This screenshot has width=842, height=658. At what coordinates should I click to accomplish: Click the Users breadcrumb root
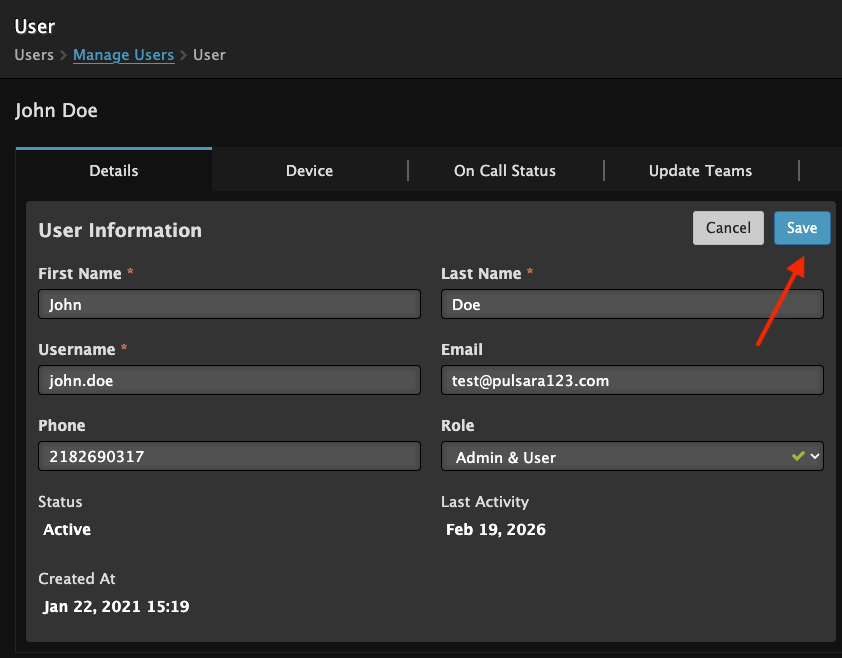pyautogui.click(x=34, y=55)
